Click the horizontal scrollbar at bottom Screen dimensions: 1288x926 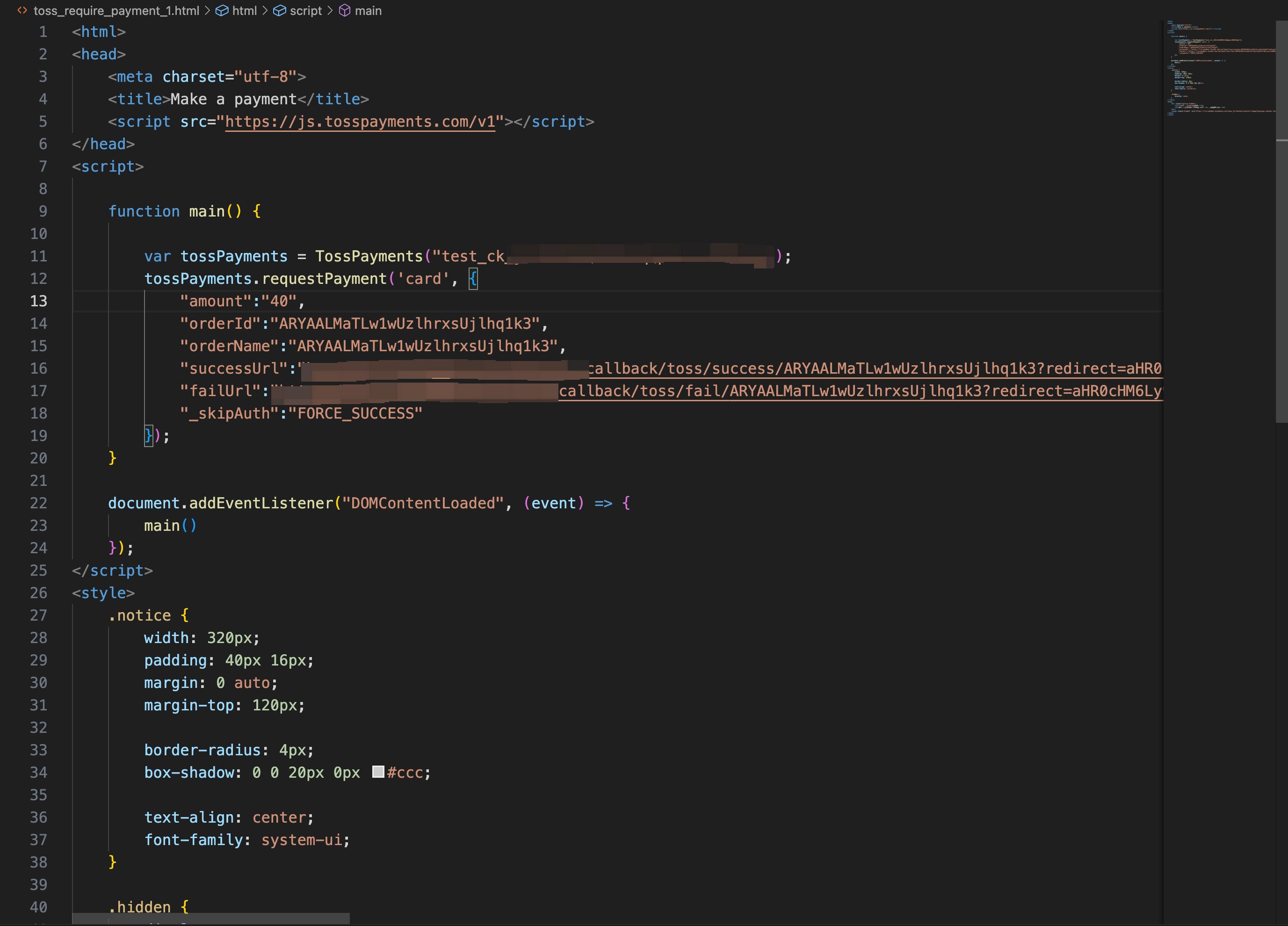point(210,919)
